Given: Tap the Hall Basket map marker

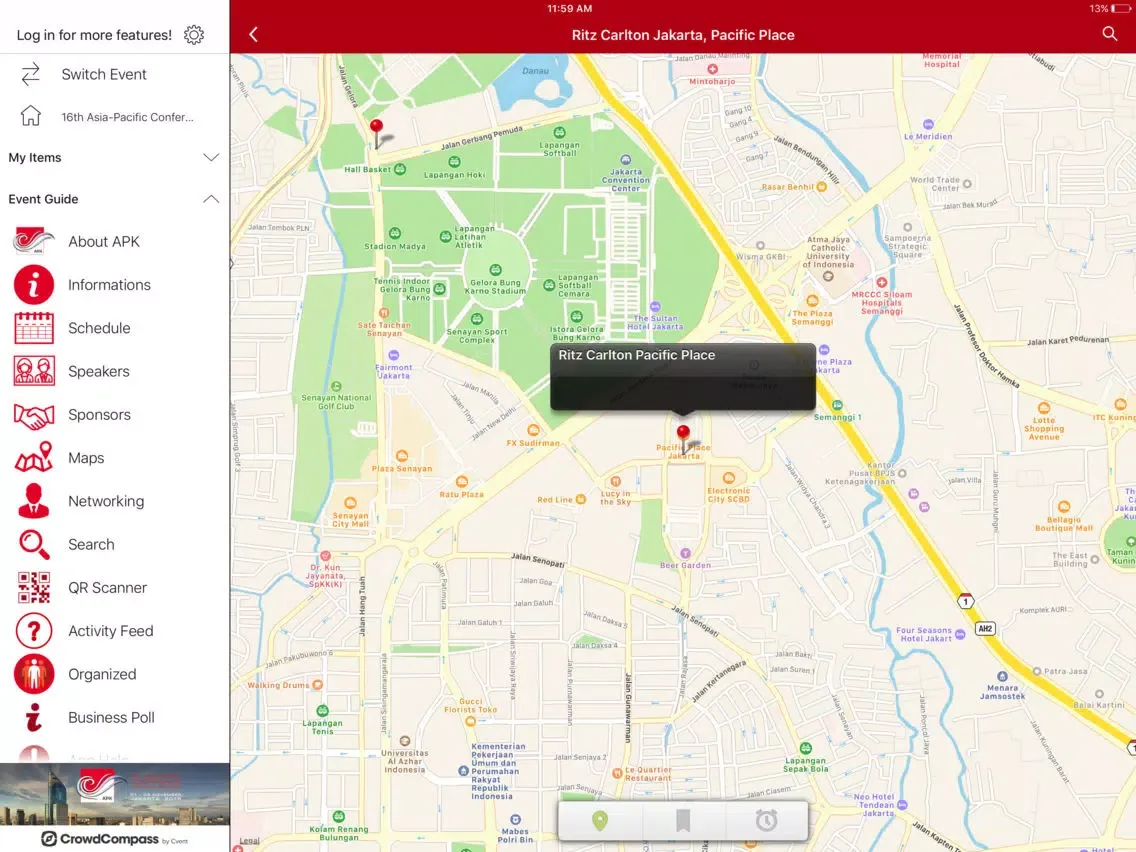Looking at the screenshot, I should (x=399, y=170).
